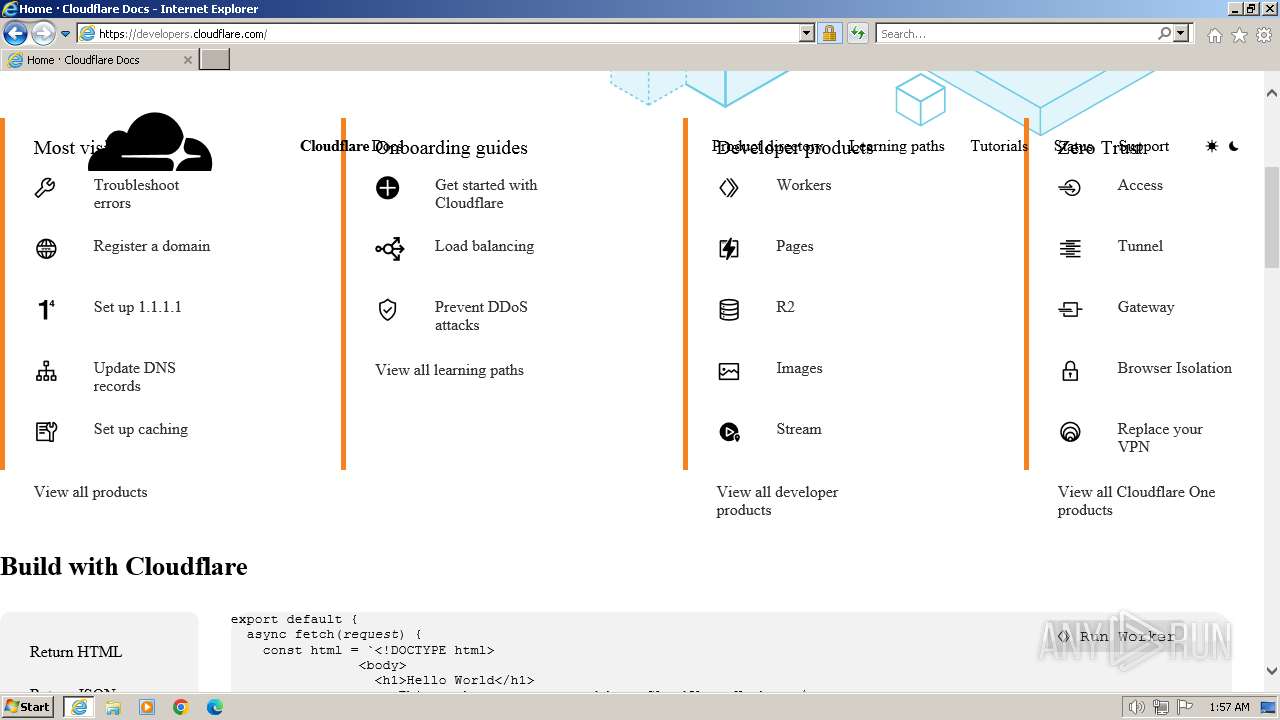The image size is (1280, 720).
Task: Click the Stream play icon
Action: (729, 432)
